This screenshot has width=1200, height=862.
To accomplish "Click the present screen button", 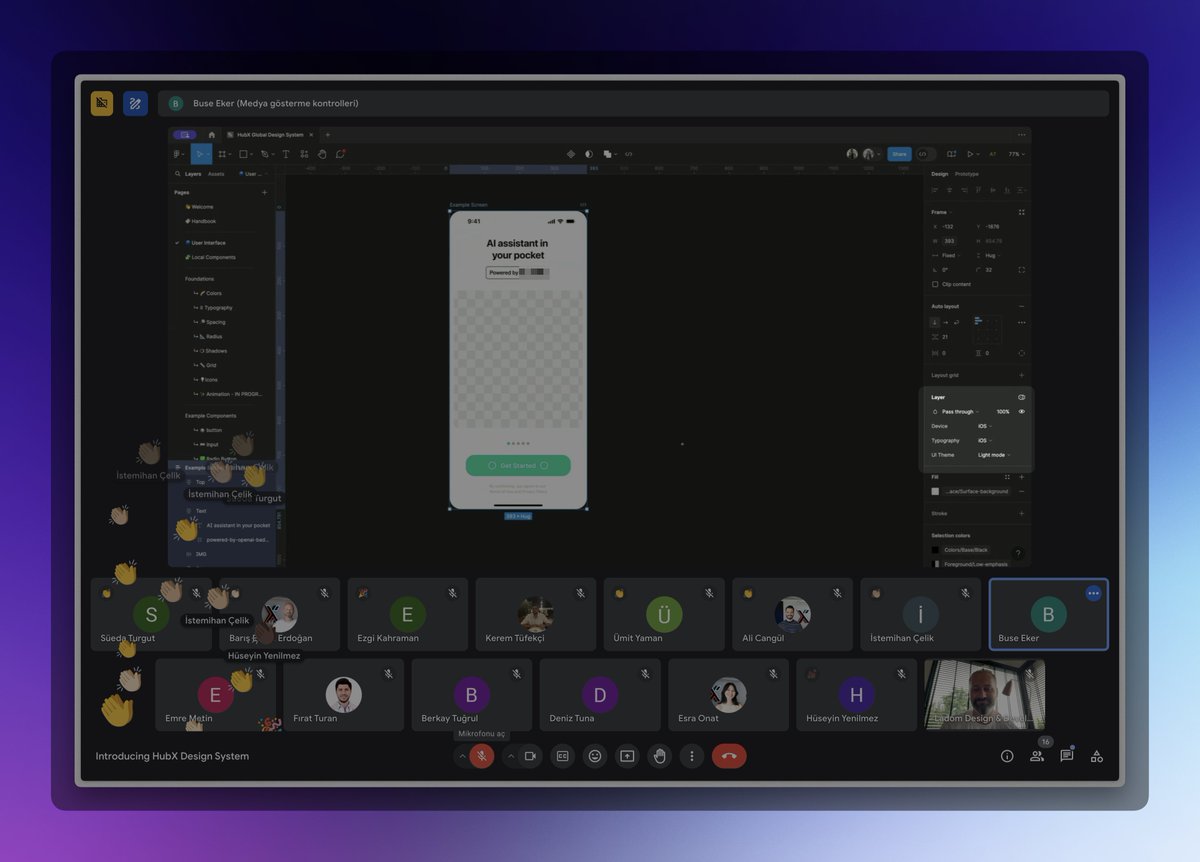I will pos(627,756).
